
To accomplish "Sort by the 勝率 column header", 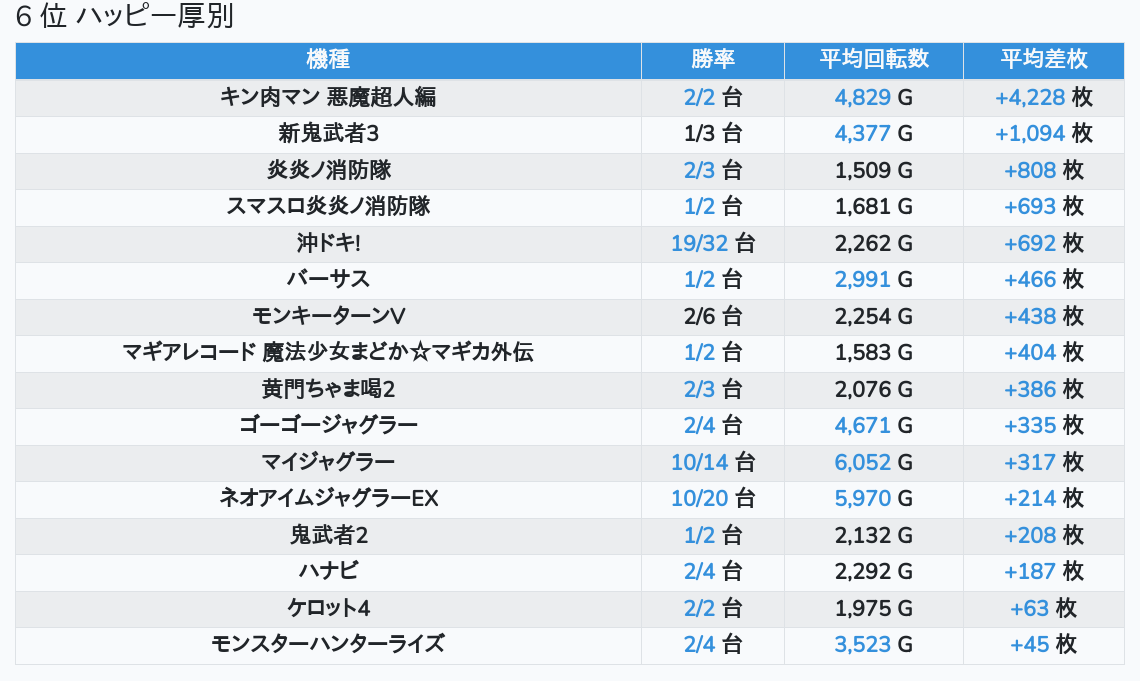I will (713, 60).
